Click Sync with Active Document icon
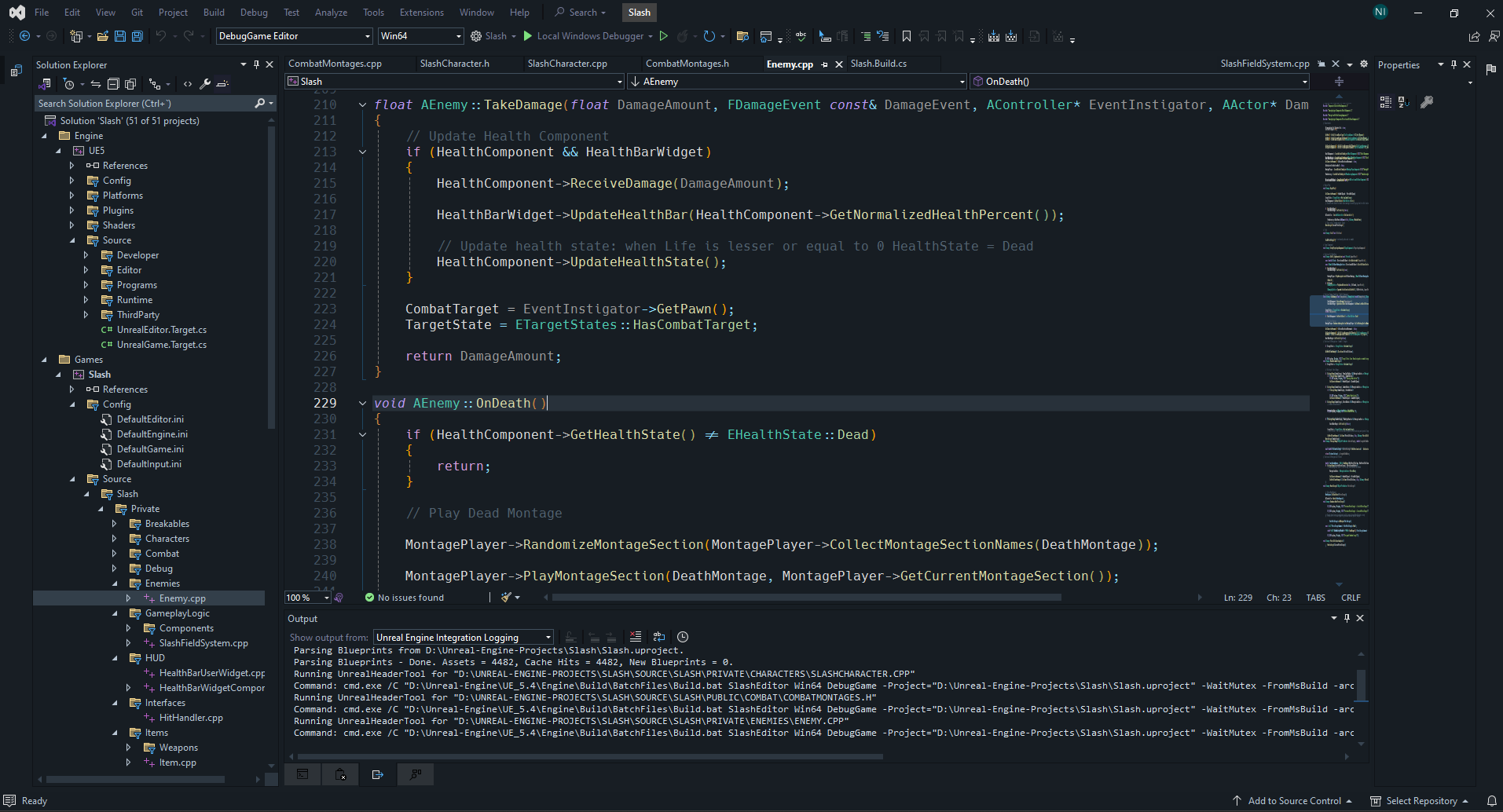 click(x=96, y=84)
